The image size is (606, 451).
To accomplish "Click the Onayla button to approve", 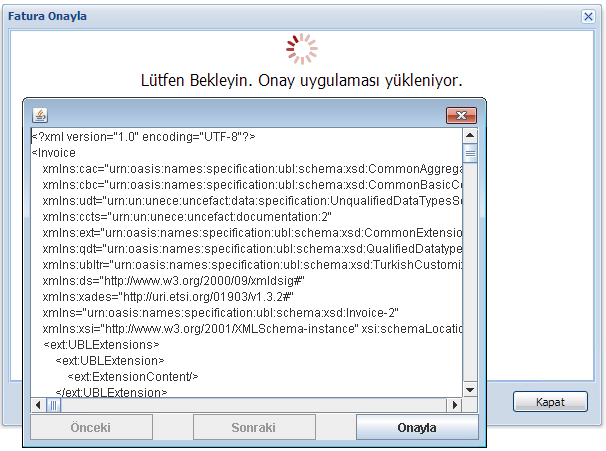I will coord(417,427).
